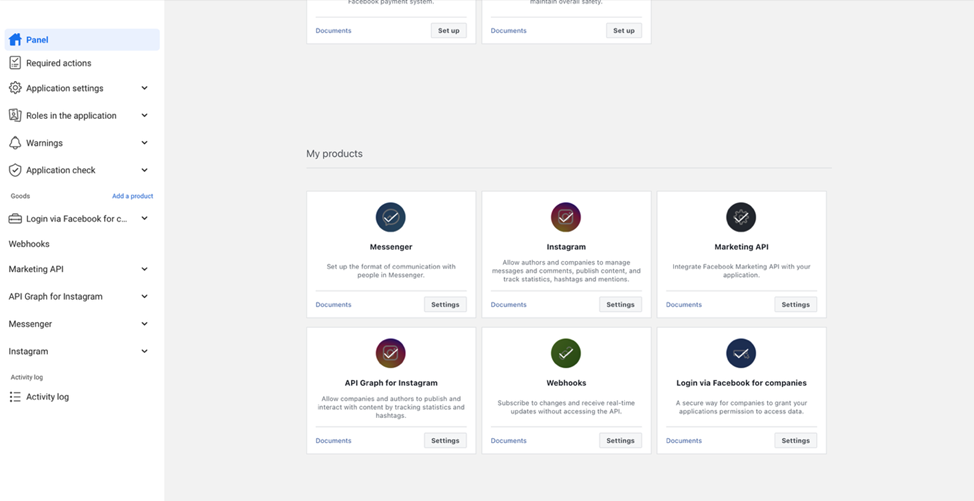
Task: Click the Marketing API product icon
Action: [741, 217]
